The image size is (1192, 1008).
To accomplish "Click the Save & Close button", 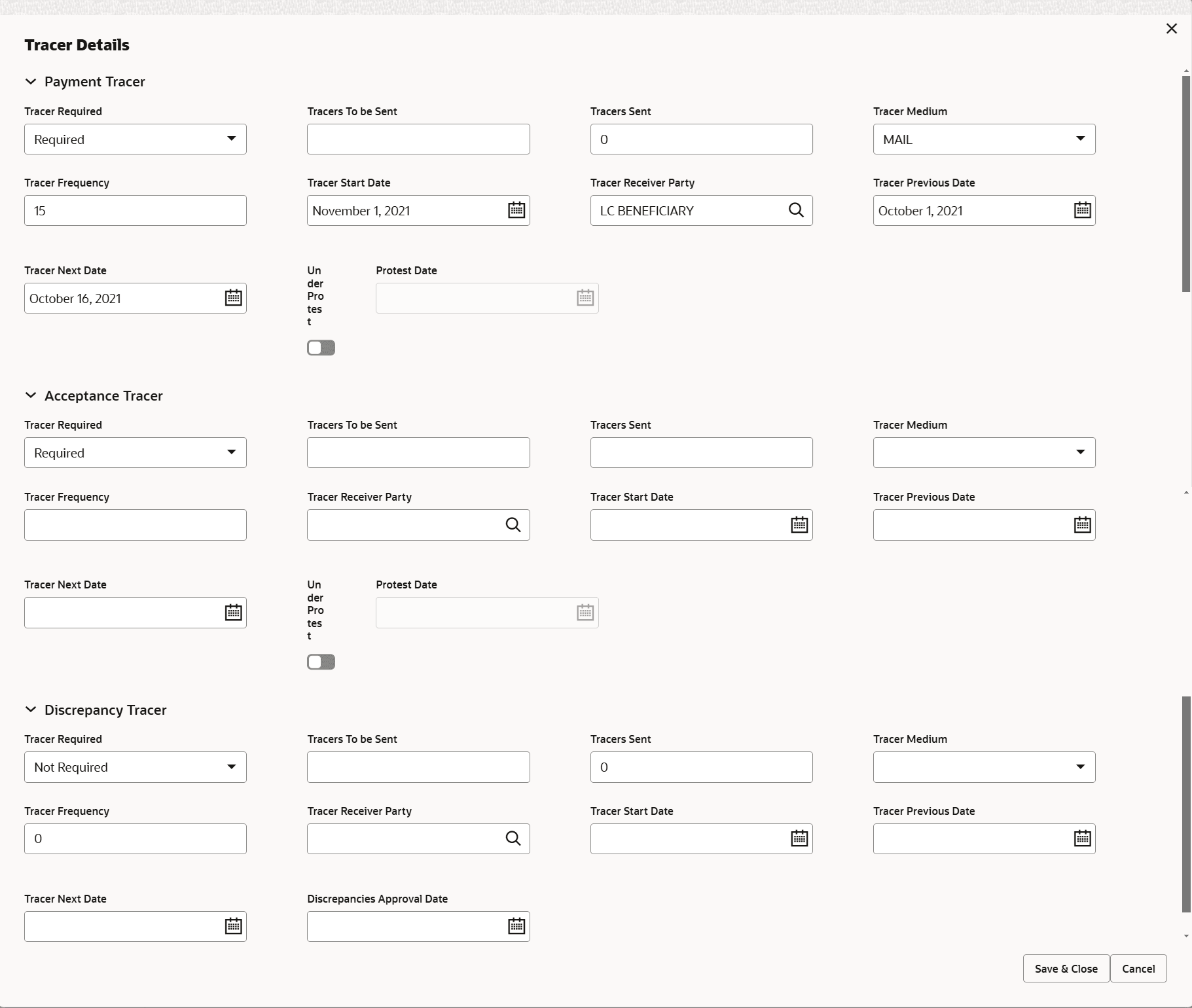I will (x=1066, y=969).
